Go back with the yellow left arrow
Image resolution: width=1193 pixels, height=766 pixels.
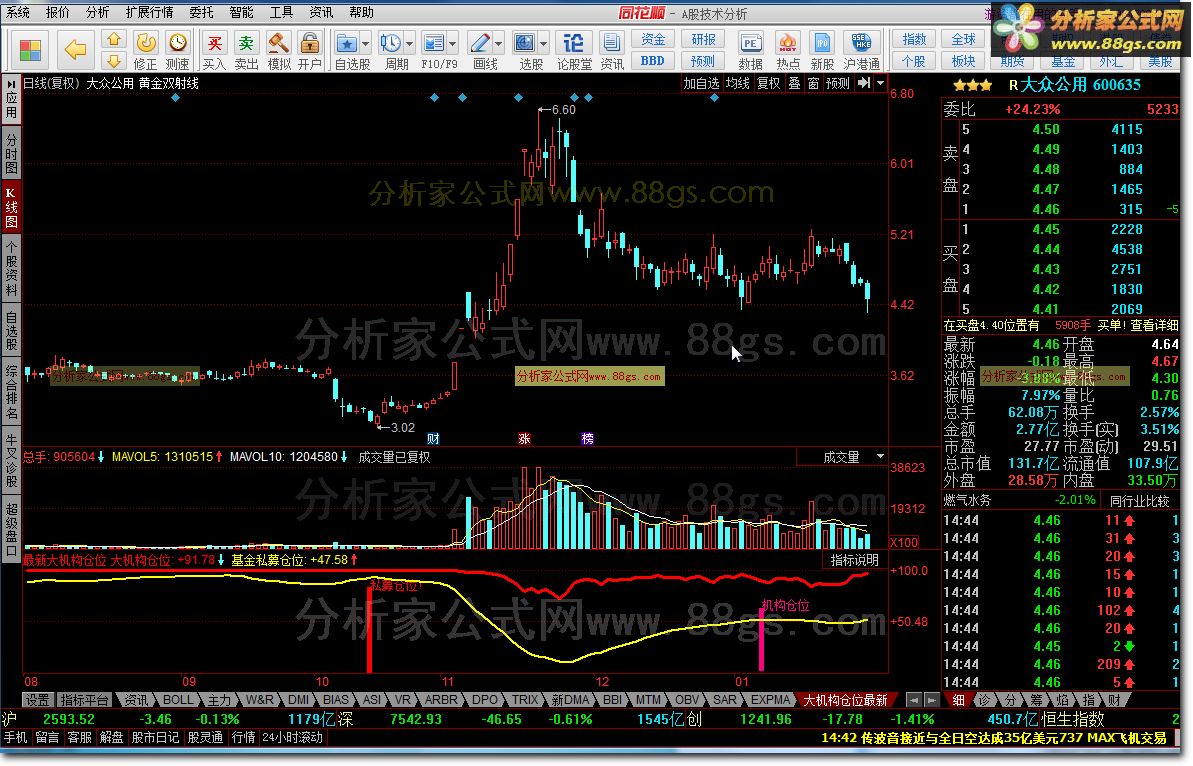coord(75,50)
